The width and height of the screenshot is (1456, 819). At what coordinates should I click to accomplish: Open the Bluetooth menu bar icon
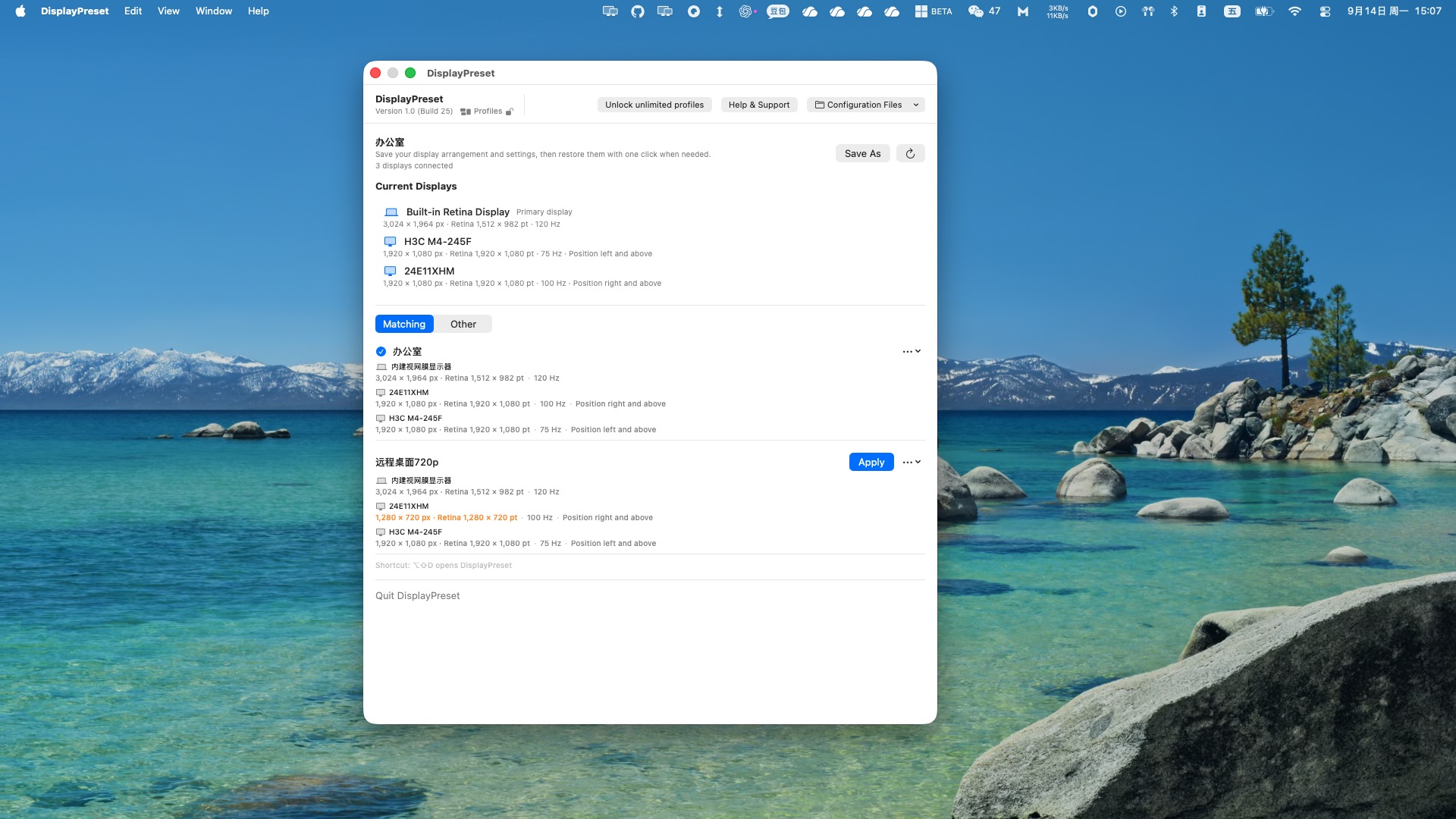pyautogui.click(x=1174, y=11)
